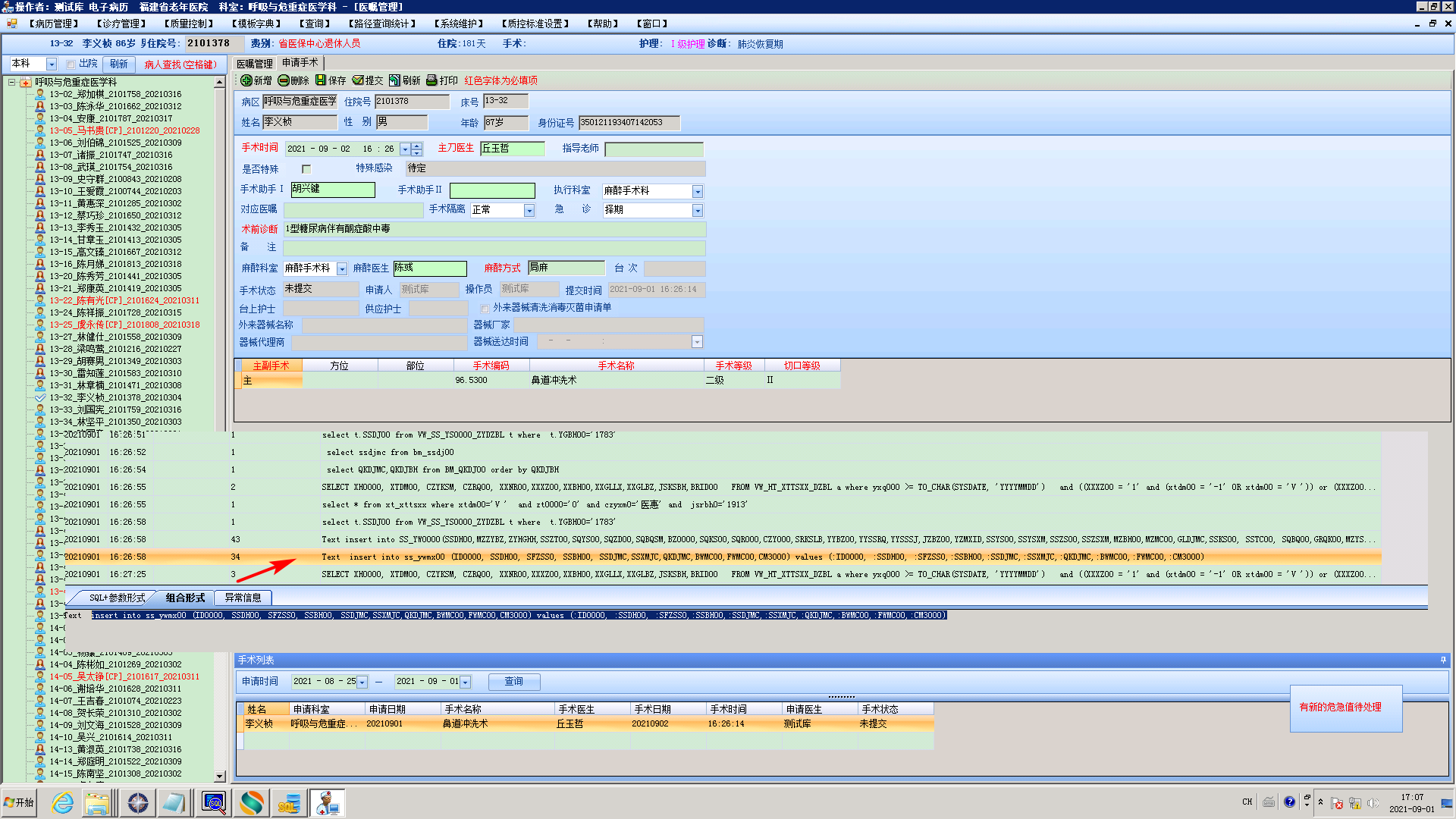Click the 查询 button
1456x819 pixels.
coord(514,681)
